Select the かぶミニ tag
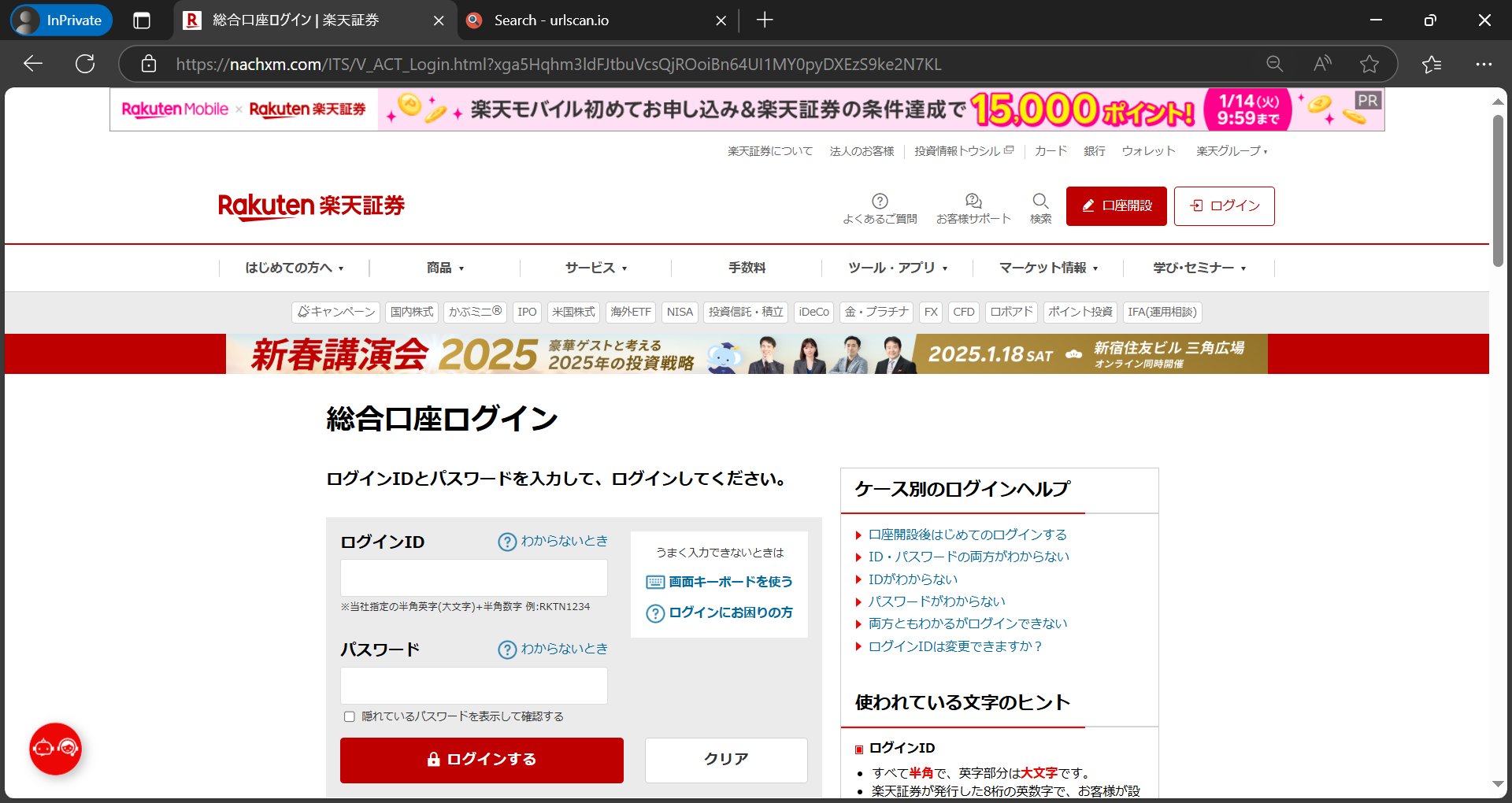Image resolution: width=1512 pixels, height=803 pixels. point(475,312)
